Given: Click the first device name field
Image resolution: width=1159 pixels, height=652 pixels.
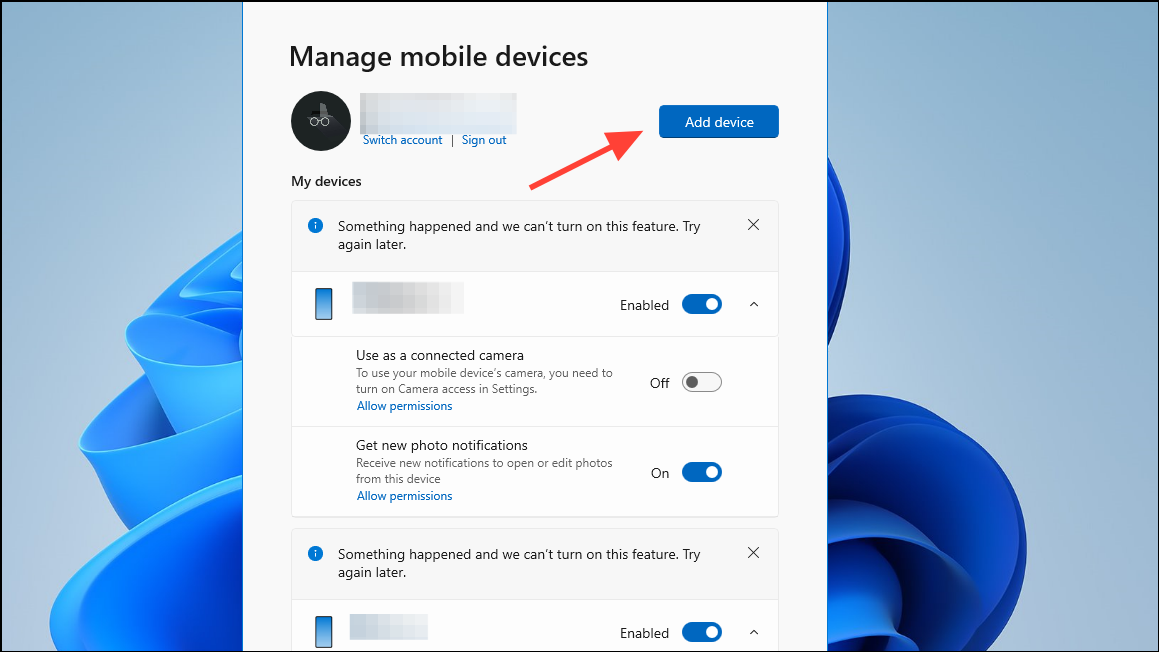Looking at the screenshot, I should tap(407, 297).
